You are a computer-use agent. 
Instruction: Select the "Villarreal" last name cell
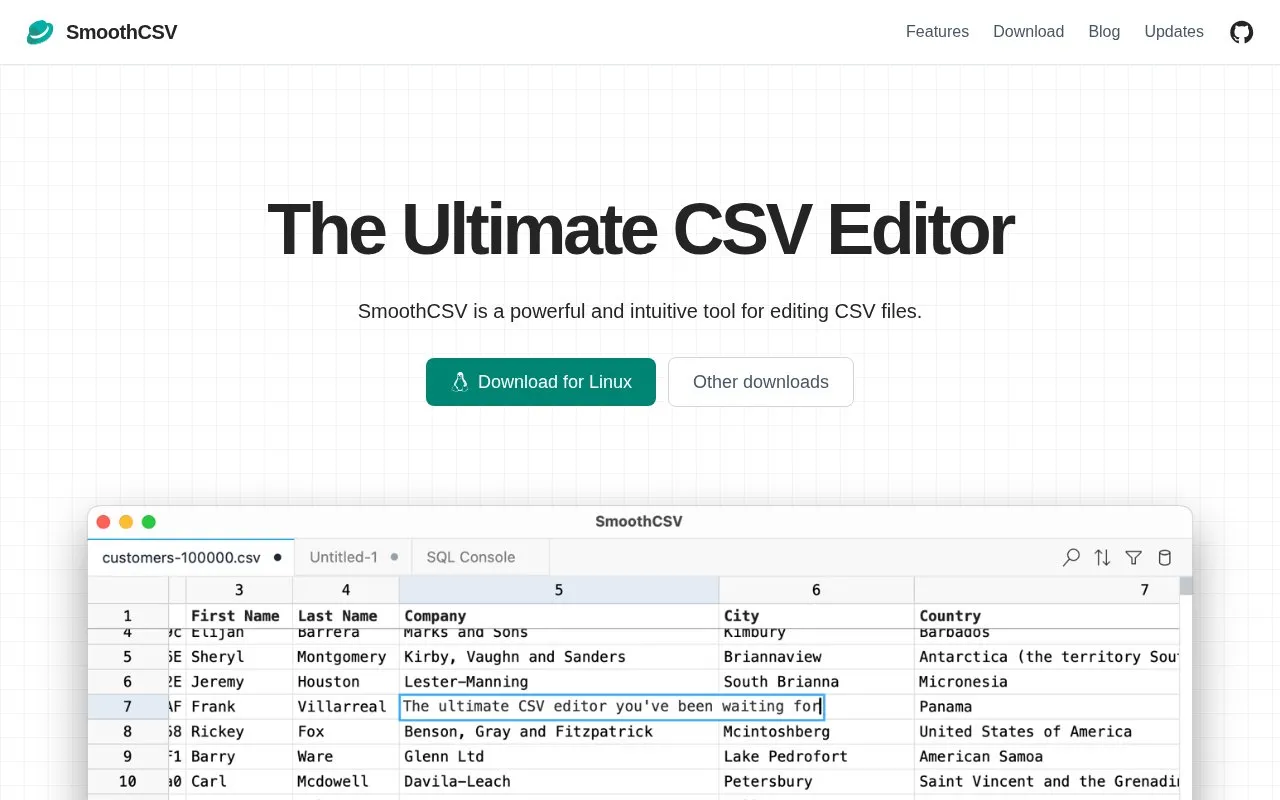click(346, 707)
